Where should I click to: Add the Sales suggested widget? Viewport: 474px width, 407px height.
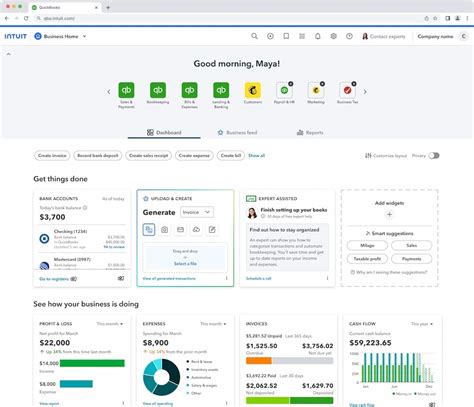(x=412, y=245)
